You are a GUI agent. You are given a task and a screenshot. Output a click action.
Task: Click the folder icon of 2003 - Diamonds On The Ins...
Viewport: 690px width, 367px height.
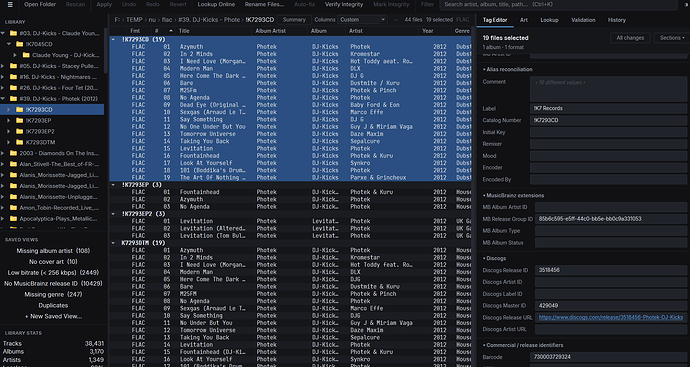coord(13,154)
